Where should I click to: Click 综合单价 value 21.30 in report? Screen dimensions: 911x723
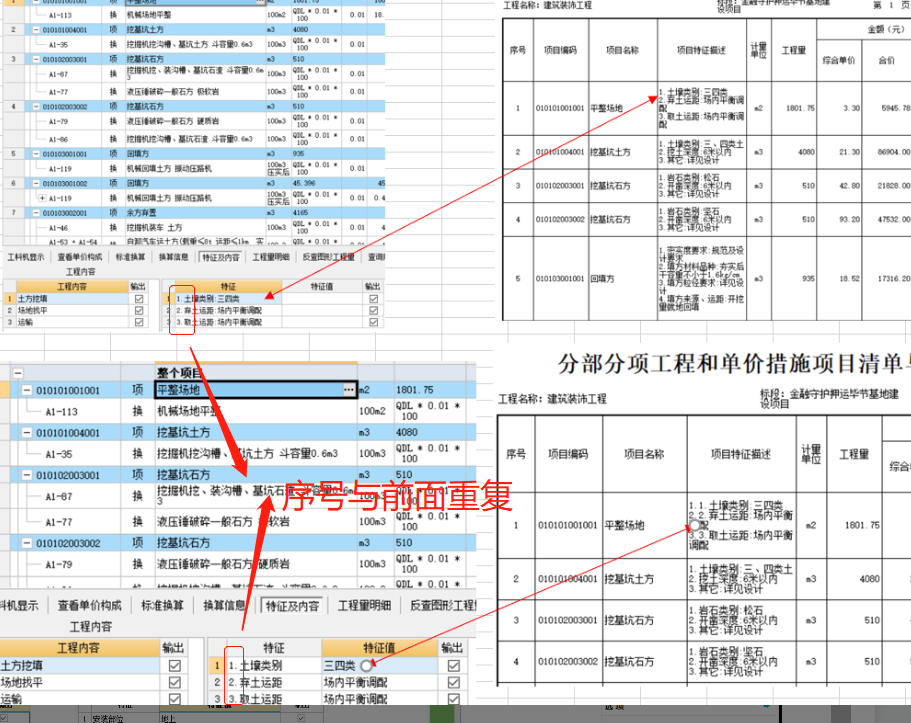pyautogui.click(x=849, y=152)
